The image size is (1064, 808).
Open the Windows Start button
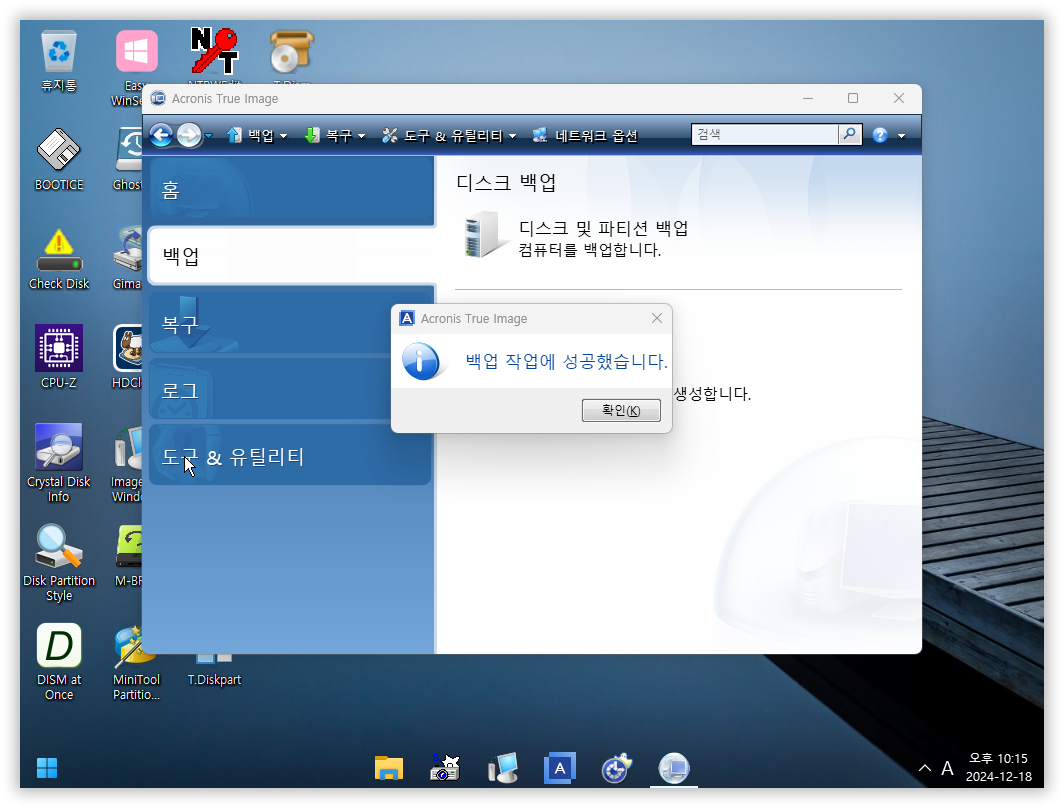47,768
